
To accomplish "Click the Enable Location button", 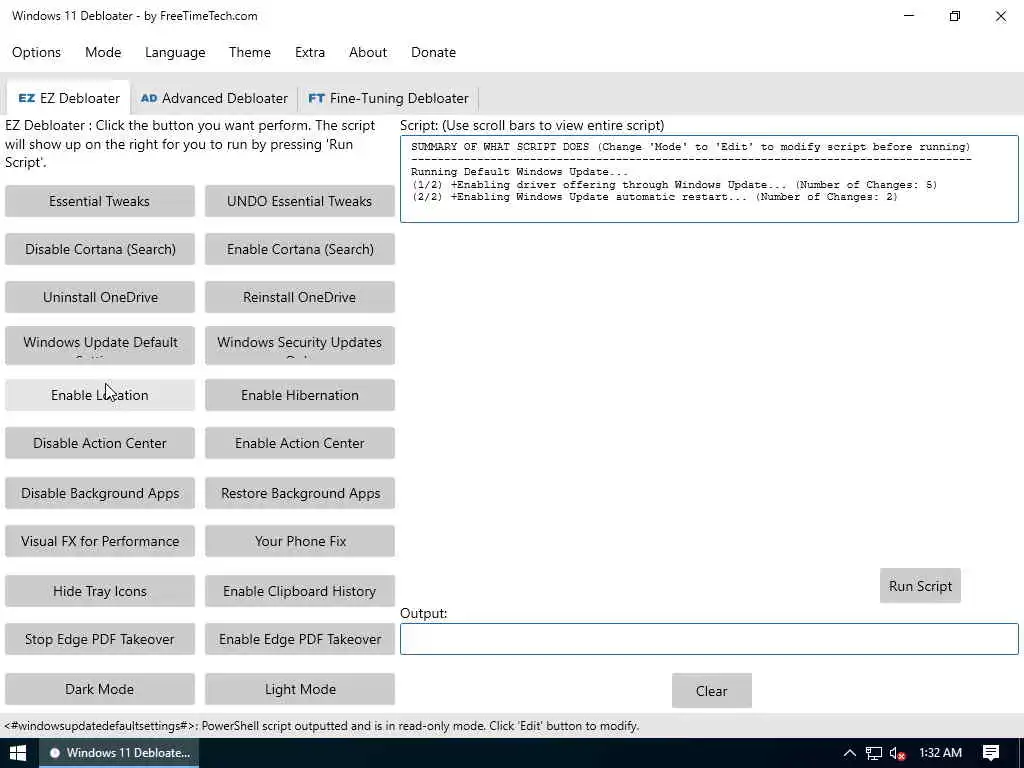I will [x=99, y=395].
